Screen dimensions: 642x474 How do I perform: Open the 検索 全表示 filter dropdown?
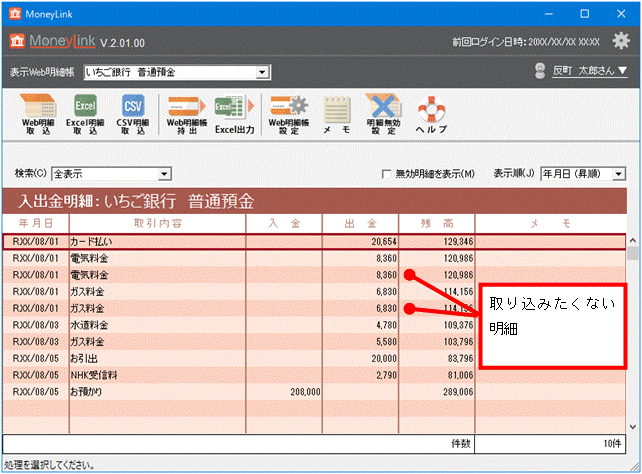[x=164, y=174]
